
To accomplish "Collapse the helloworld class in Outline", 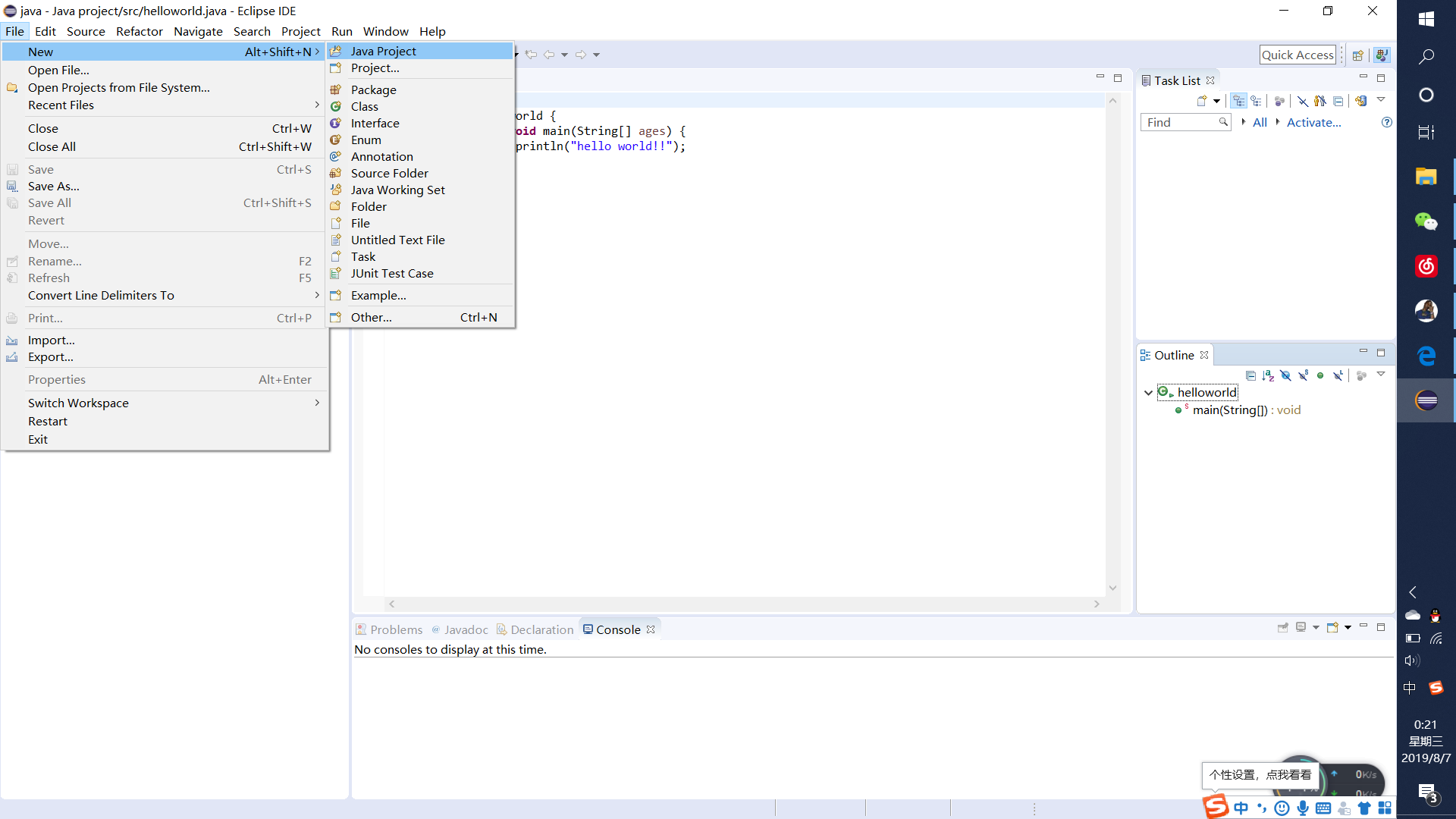I will click(x=1148, y=392).
